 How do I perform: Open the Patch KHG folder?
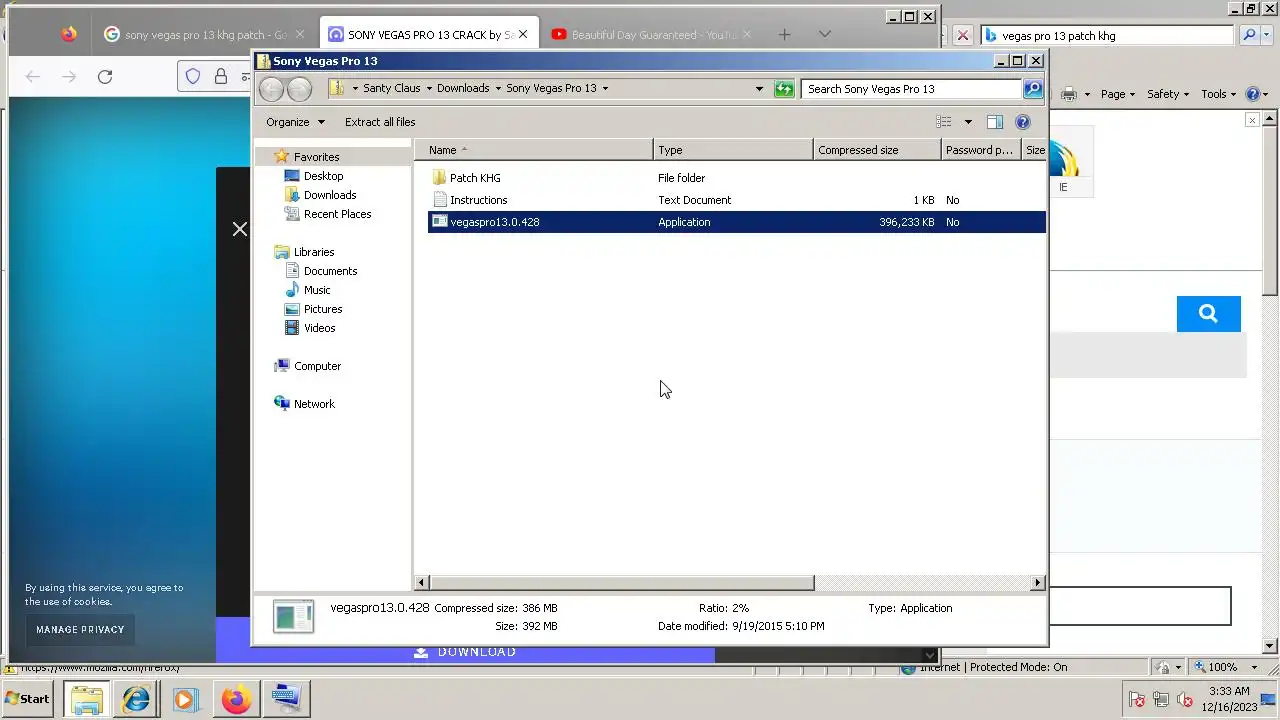pyautogui.click(x=475, y=178)
